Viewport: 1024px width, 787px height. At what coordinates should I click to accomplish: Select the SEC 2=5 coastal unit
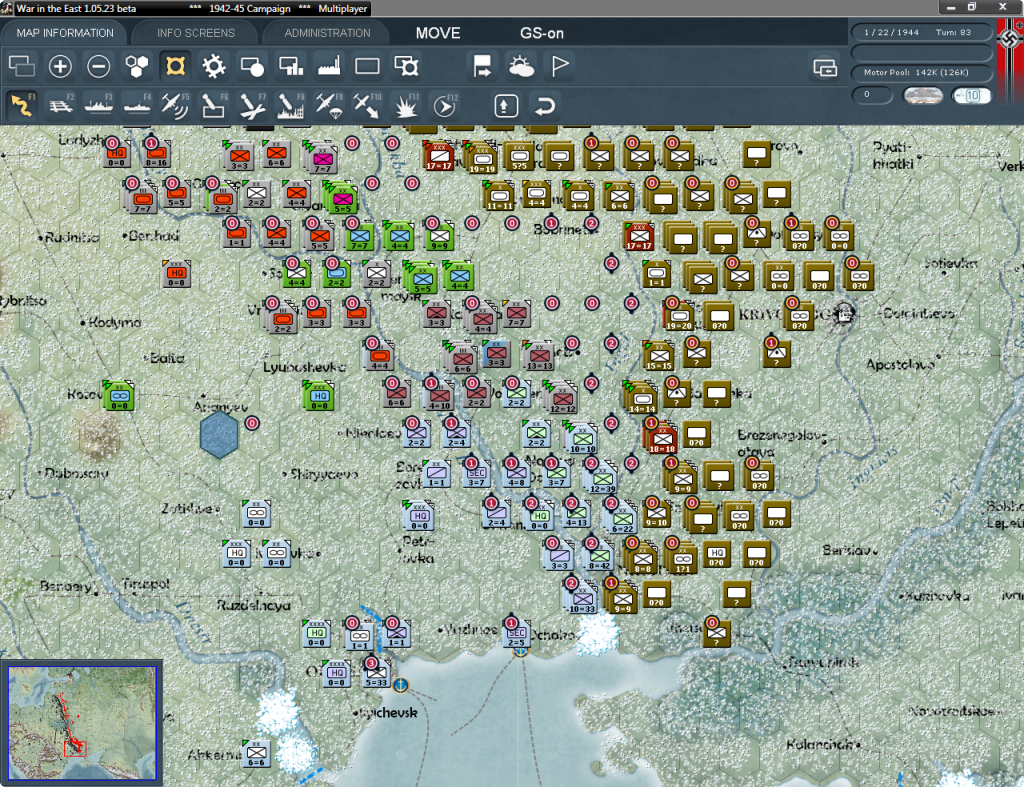[x=515, y=634]
